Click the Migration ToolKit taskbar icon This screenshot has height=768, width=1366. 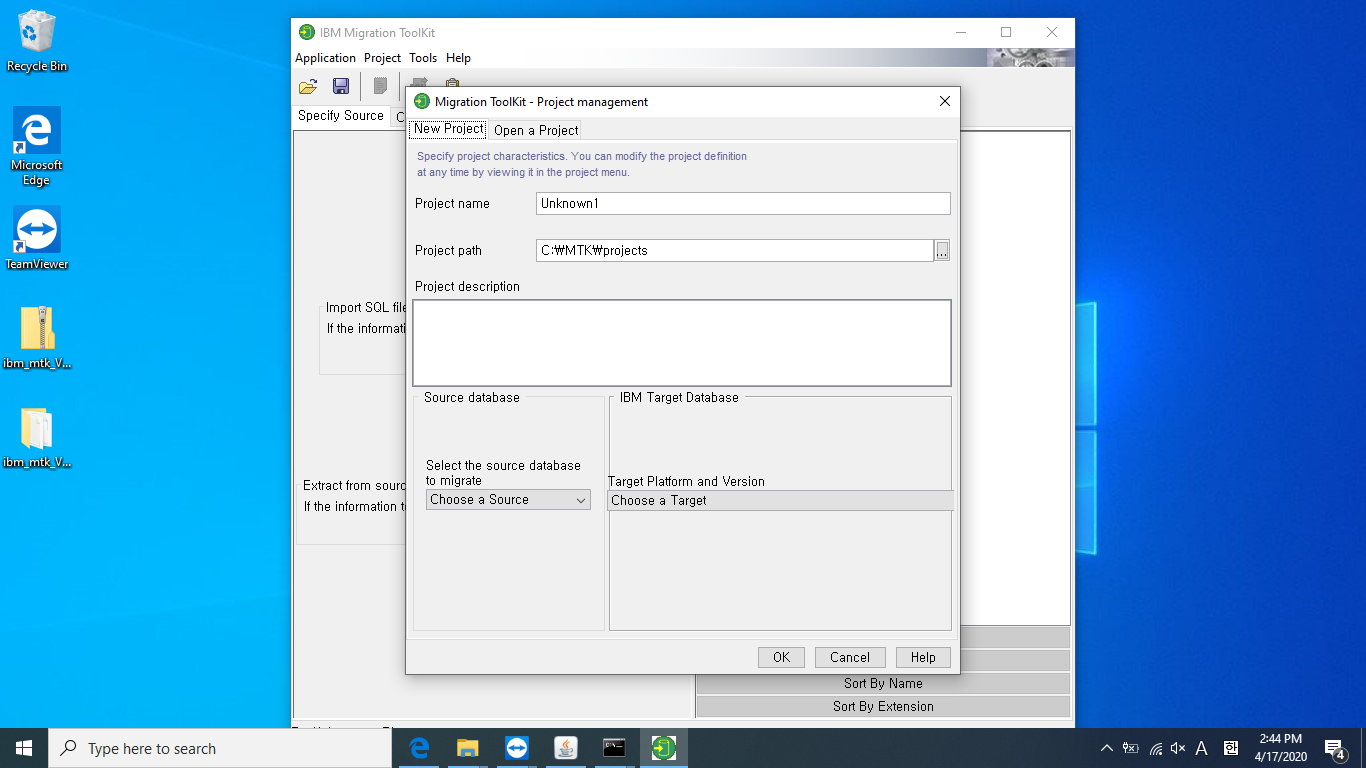pyautogui.click(x=663, y=748)
